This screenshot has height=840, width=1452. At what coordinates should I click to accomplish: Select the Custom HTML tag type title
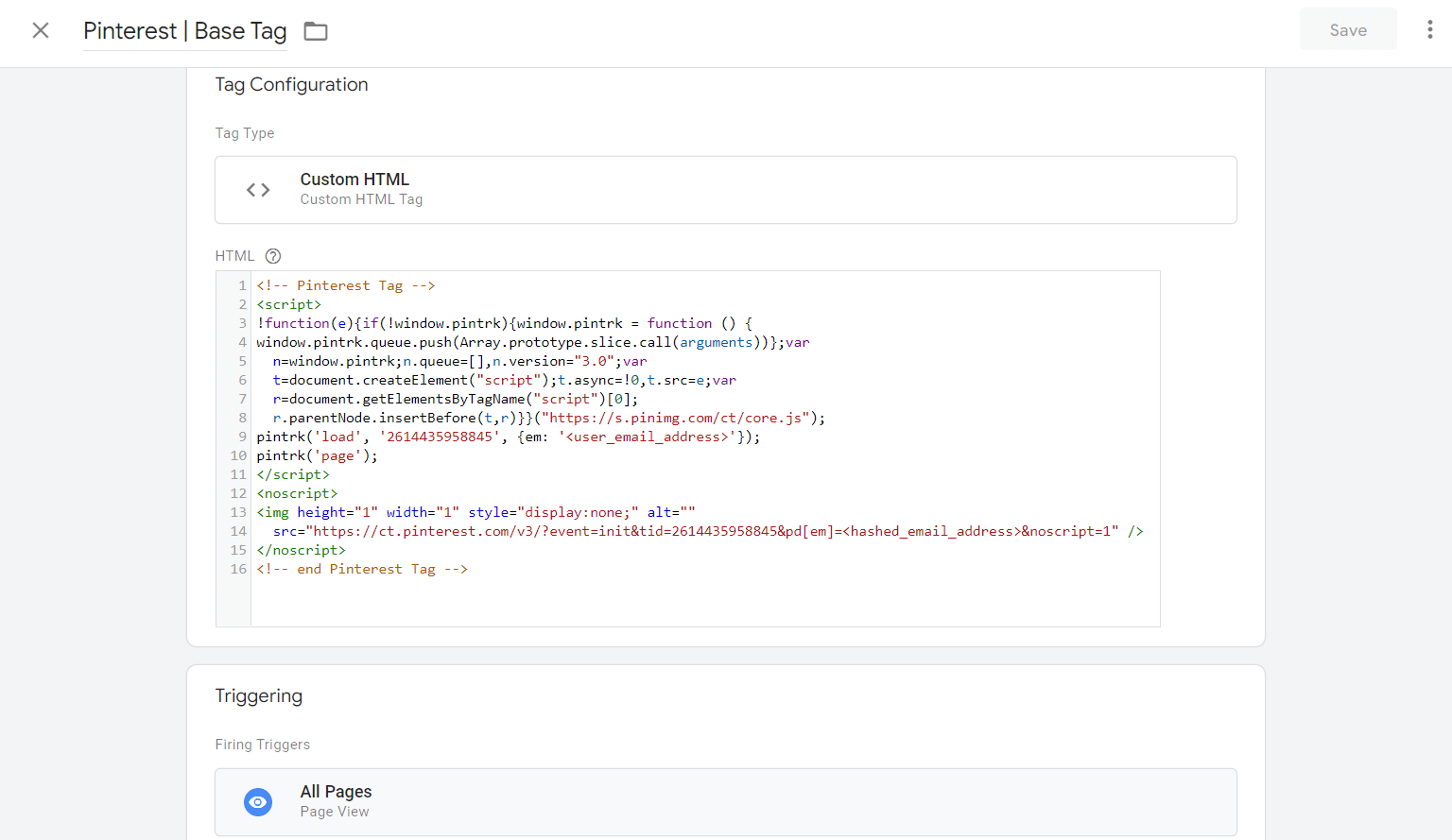[354, 180]
